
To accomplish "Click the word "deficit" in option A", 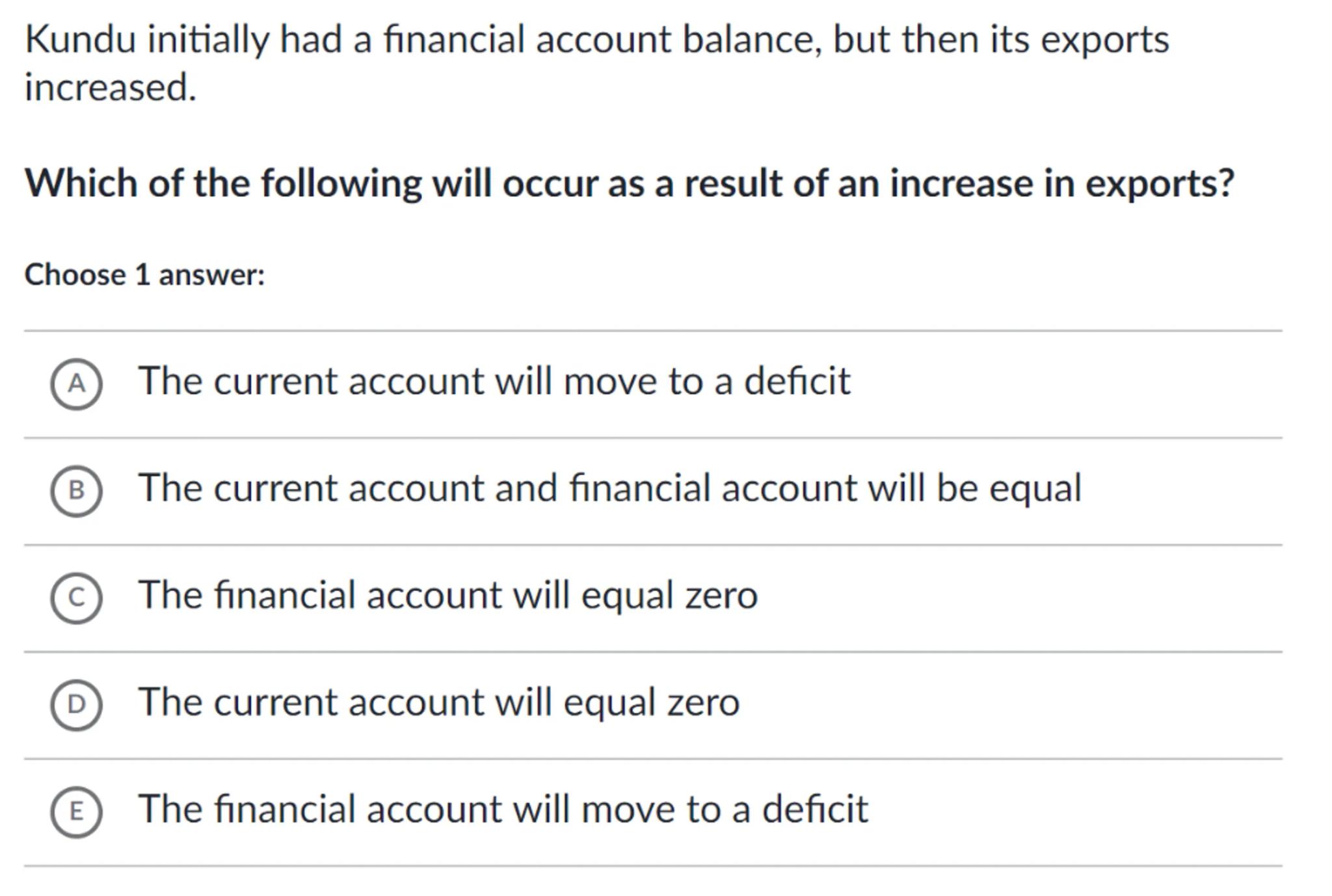I will pos(797,381).
